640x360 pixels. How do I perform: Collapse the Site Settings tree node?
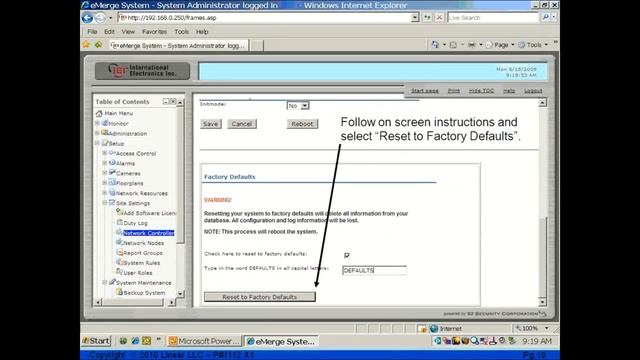point(105,202)
